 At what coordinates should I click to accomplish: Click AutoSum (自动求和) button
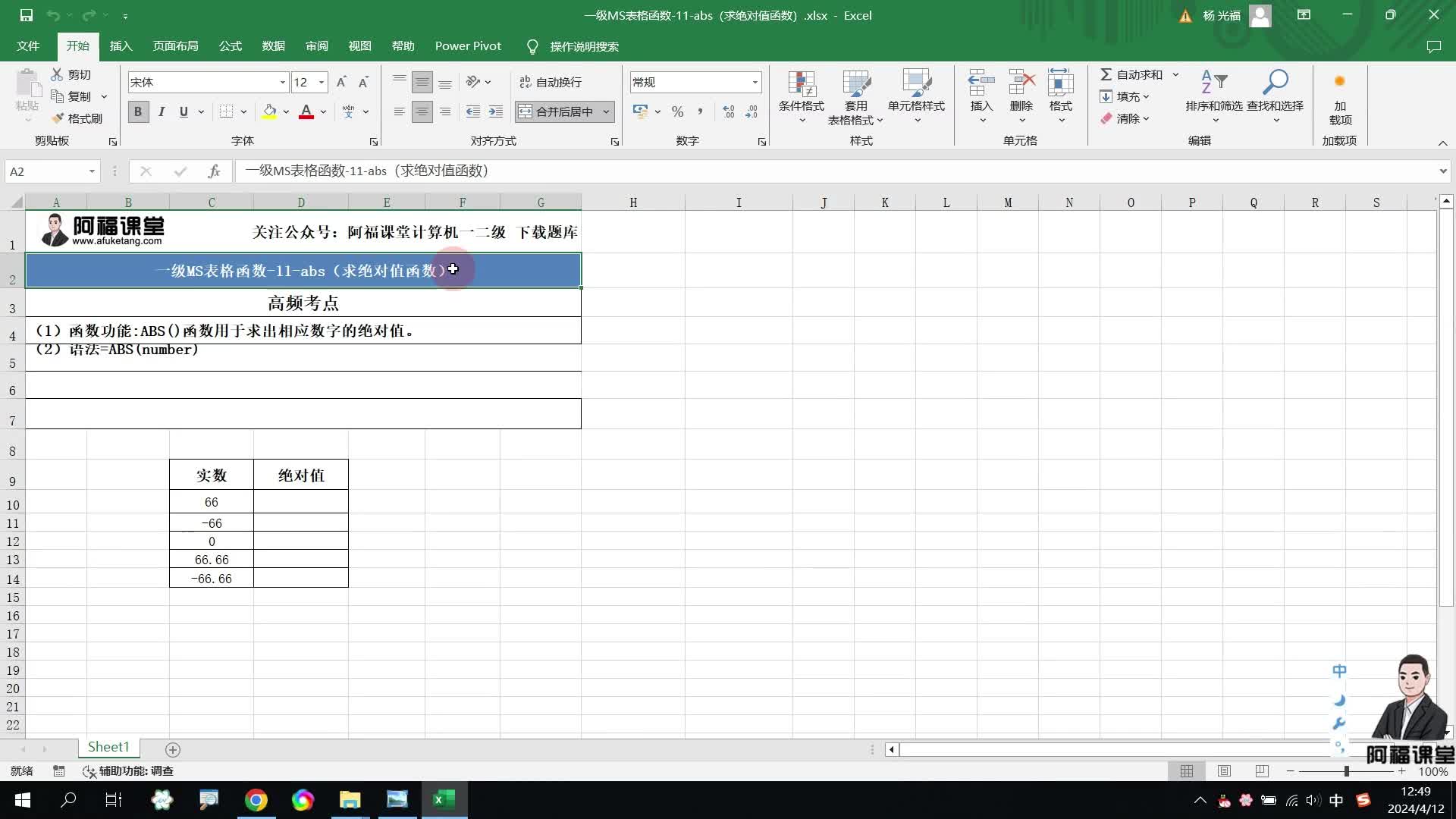coord(1131,74)
